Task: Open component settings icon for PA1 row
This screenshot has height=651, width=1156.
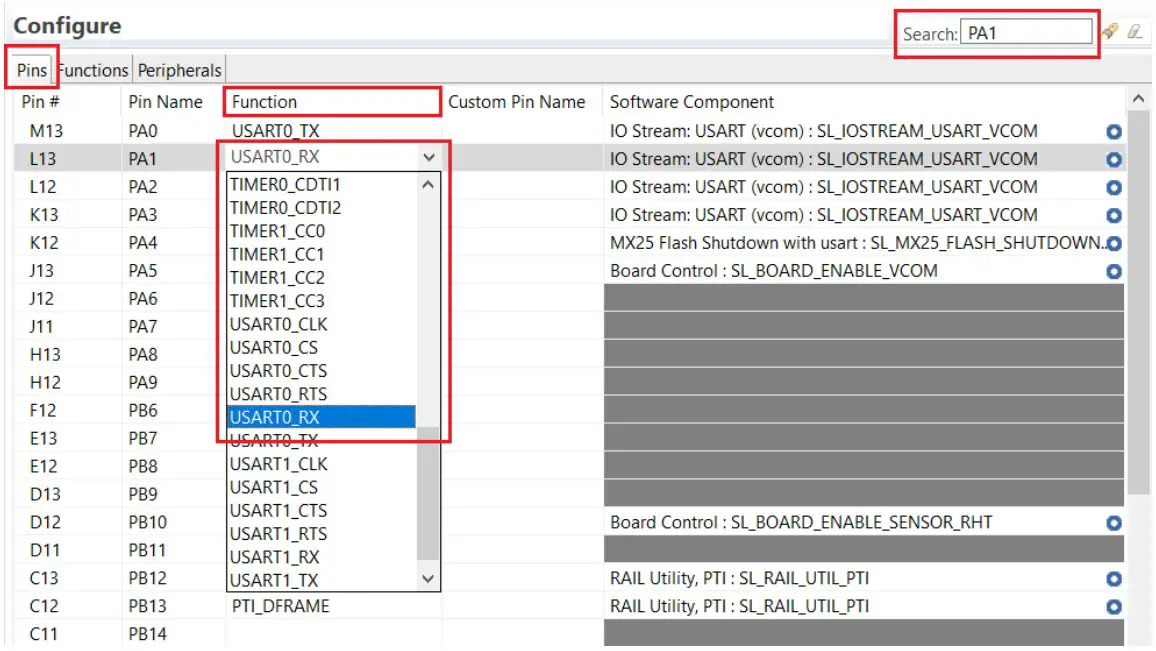Action: tap(1114, 159)
